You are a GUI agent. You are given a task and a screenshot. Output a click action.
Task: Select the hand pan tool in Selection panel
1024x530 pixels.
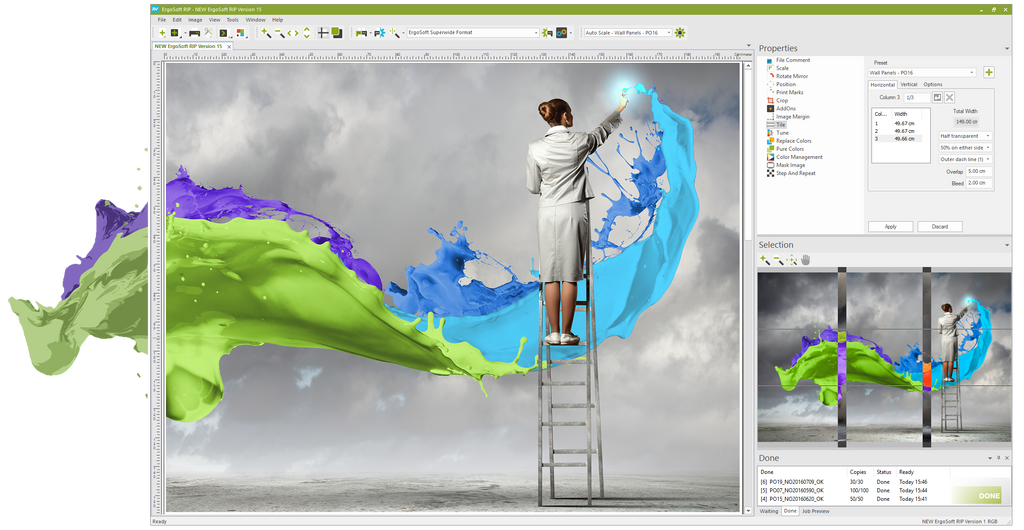click(x=805, y=260)
